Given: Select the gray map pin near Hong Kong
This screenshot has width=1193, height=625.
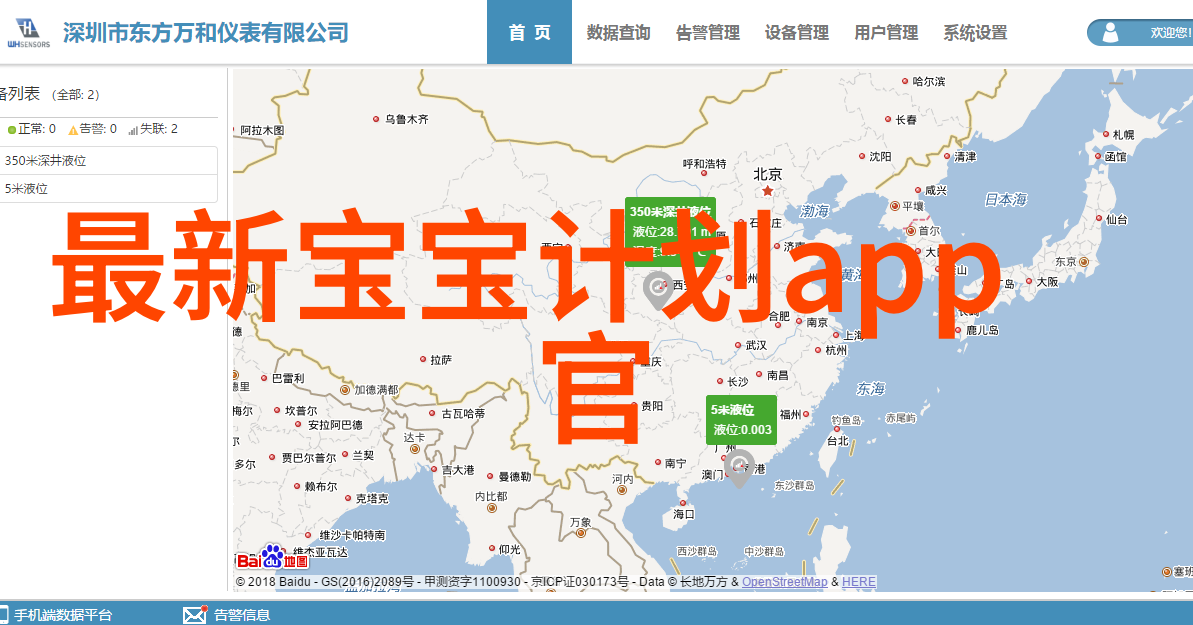Looking at the screenshot, I should 738,467.
